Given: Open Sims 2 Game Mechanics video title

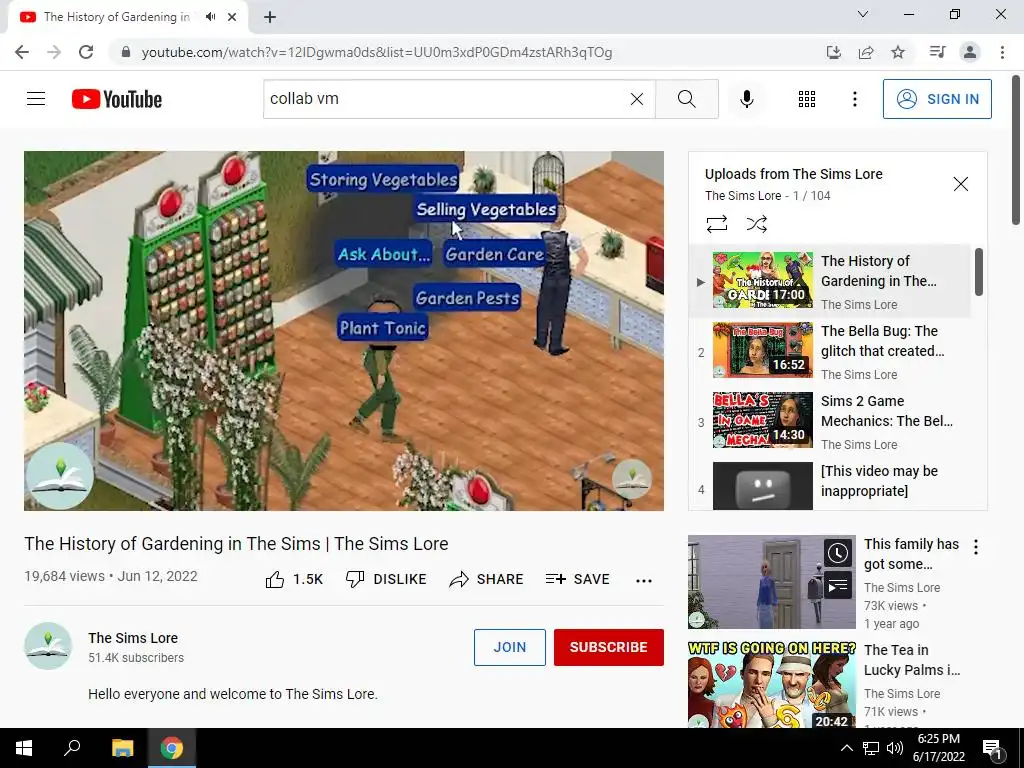Looking at the screenshot, I should pyautogui.click(x=886, y=411).
